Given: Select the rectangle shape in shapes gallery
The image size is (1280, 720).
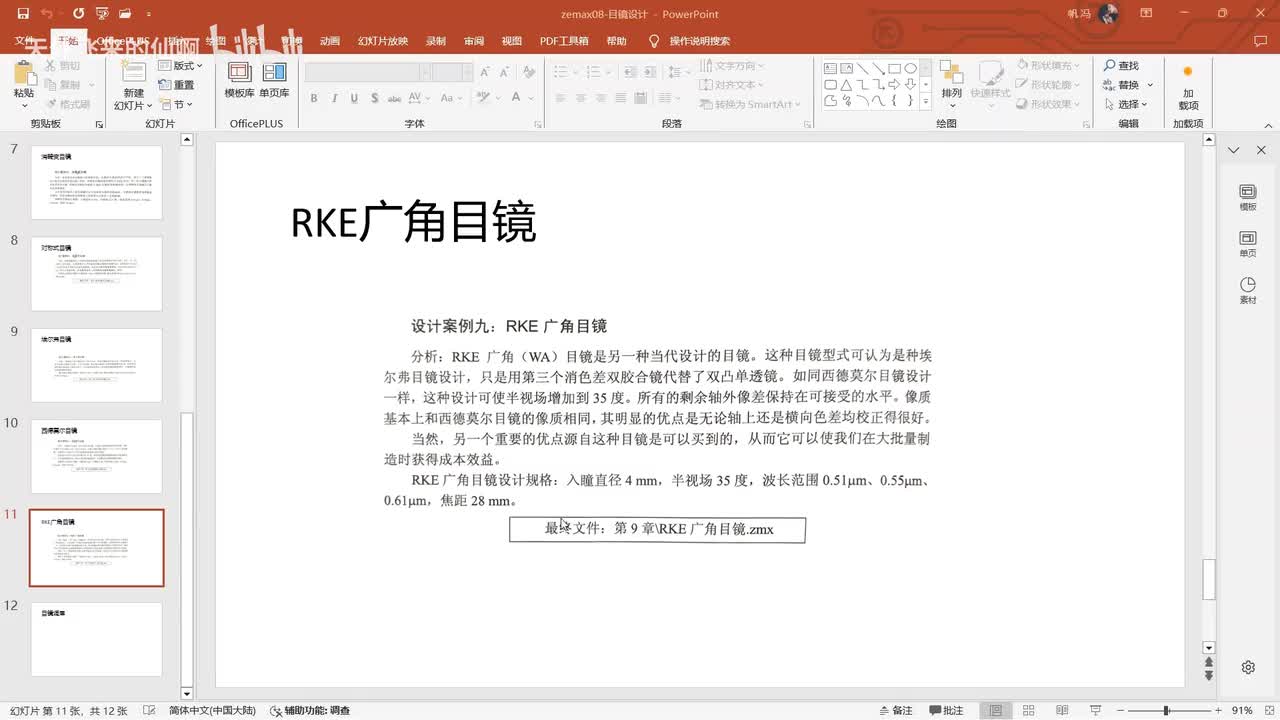Looking at the screenshot, I should pyautogui.click(x=895, y=68).
